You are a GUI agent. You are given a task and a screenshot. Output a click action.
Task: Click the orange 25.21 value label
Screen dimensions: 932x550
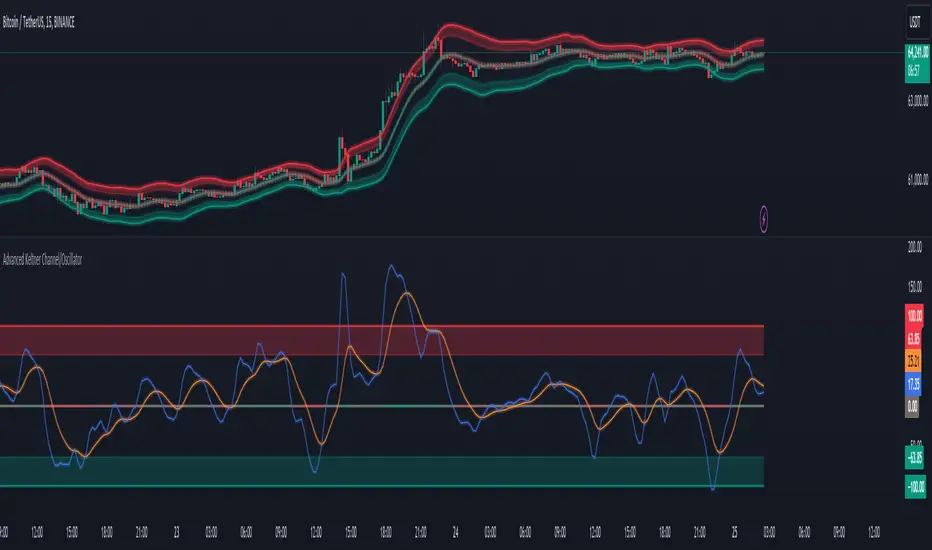click(914, 361)
